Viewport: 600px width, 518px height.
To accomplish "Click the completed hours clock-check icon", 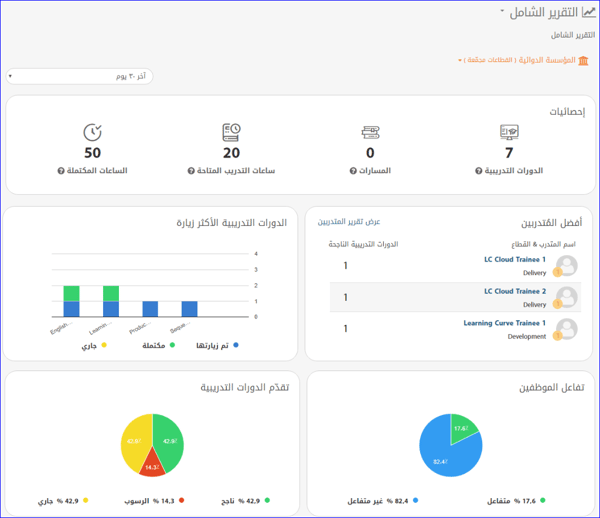I will tap(92, 132).
